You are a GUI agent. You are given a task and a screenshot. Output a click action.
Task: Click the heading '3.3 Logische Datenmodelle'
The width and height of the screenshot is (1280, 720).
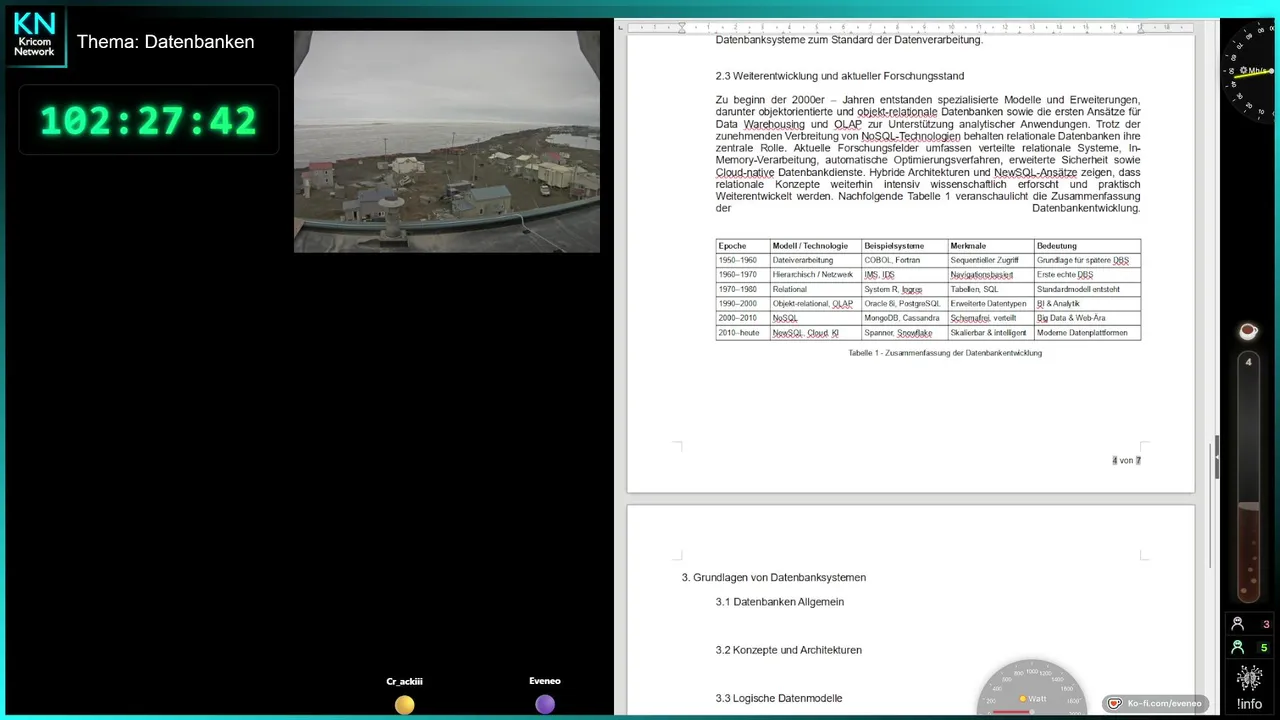(779, 698)
